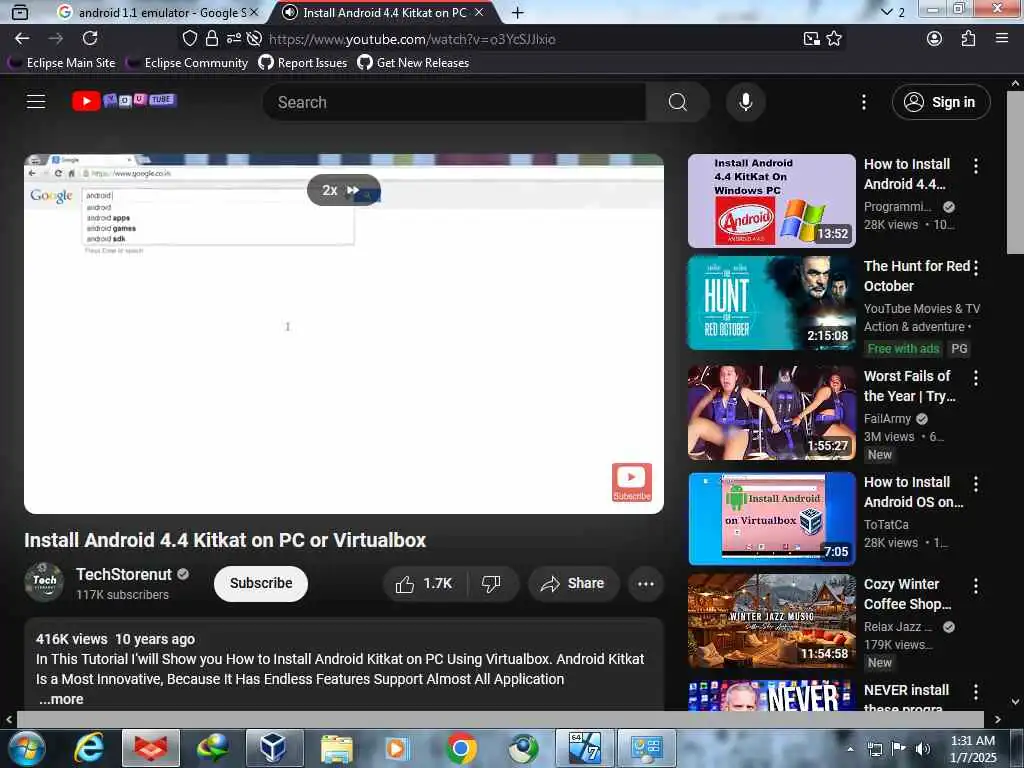The image size is (1024, 768).
Task: Click the taskbar clock showing 1:31 AM
Action: pos(972,749)
